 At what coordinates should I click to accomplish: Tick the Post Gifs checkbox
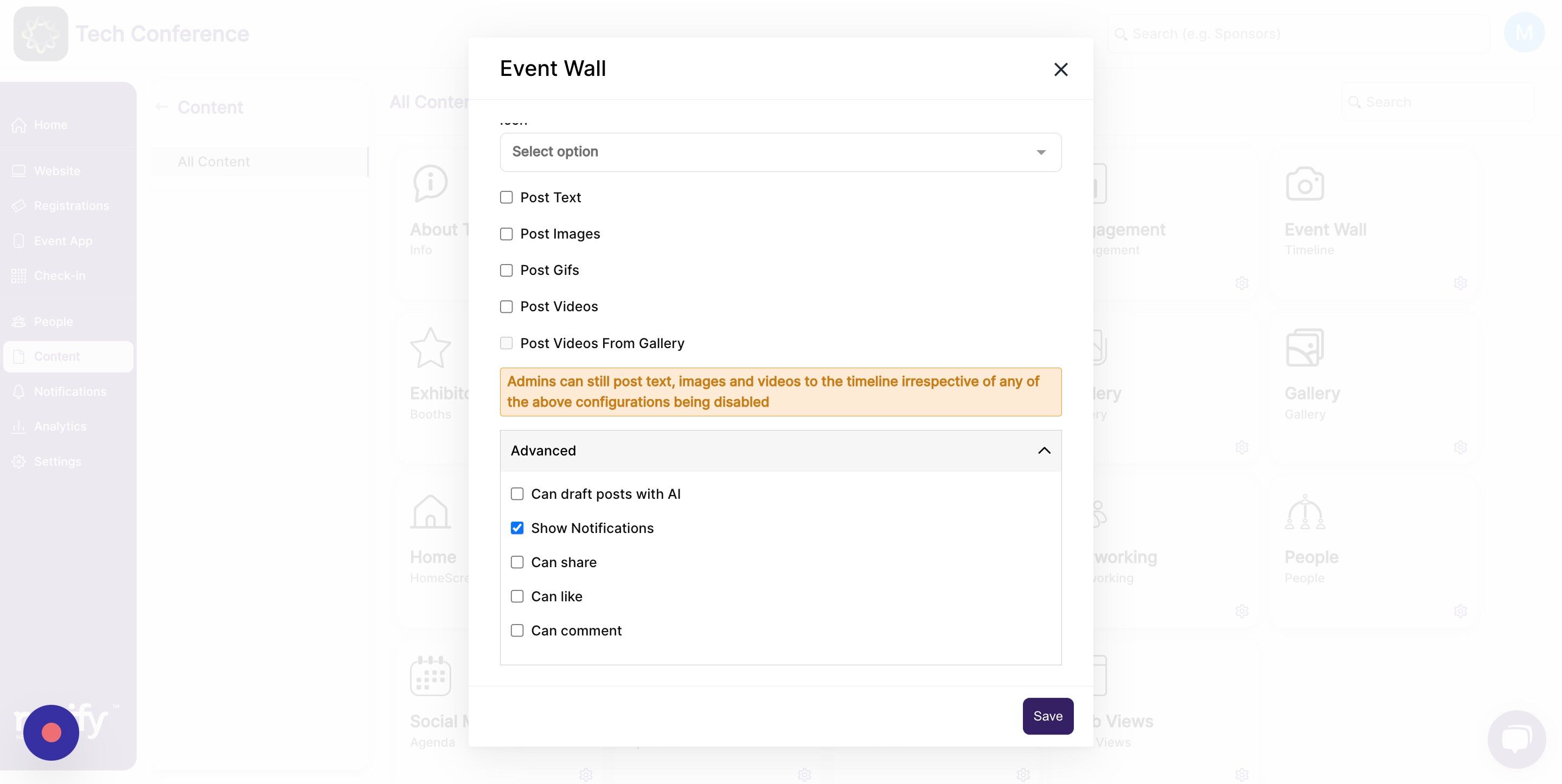[x=507, y=271]
